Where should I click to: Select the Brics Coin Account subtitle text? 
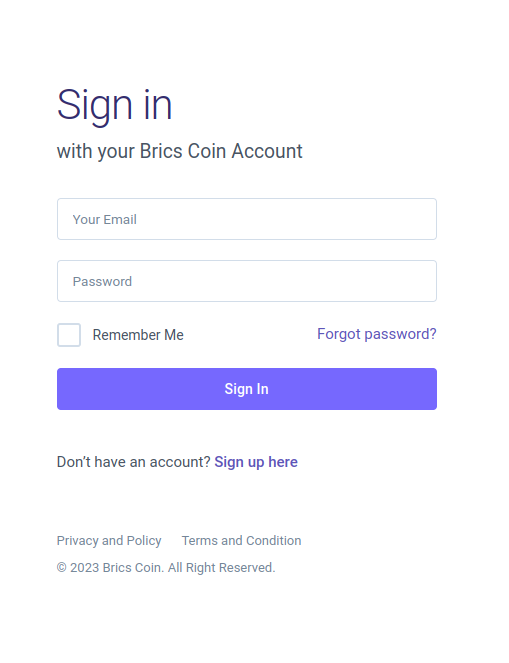[221, 151]
